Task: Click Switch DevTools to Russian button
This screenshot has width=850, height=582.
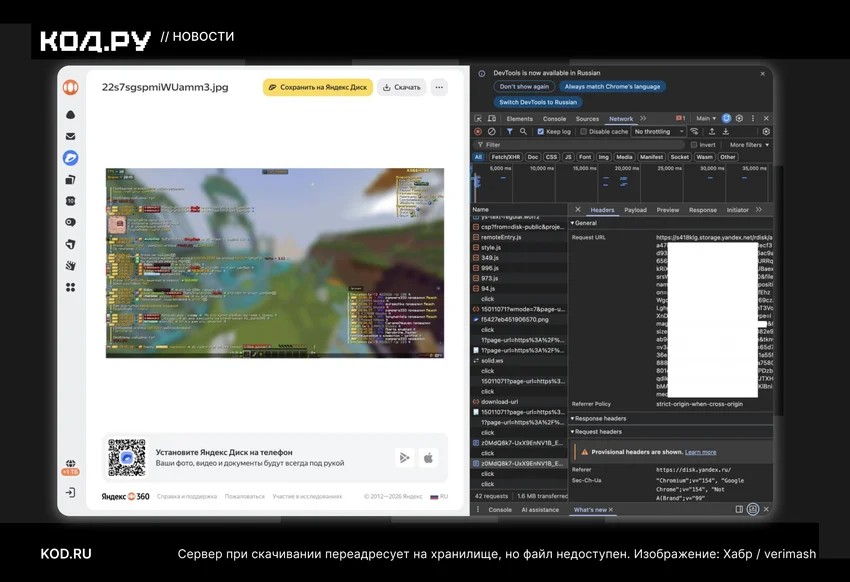Action: 538,102
